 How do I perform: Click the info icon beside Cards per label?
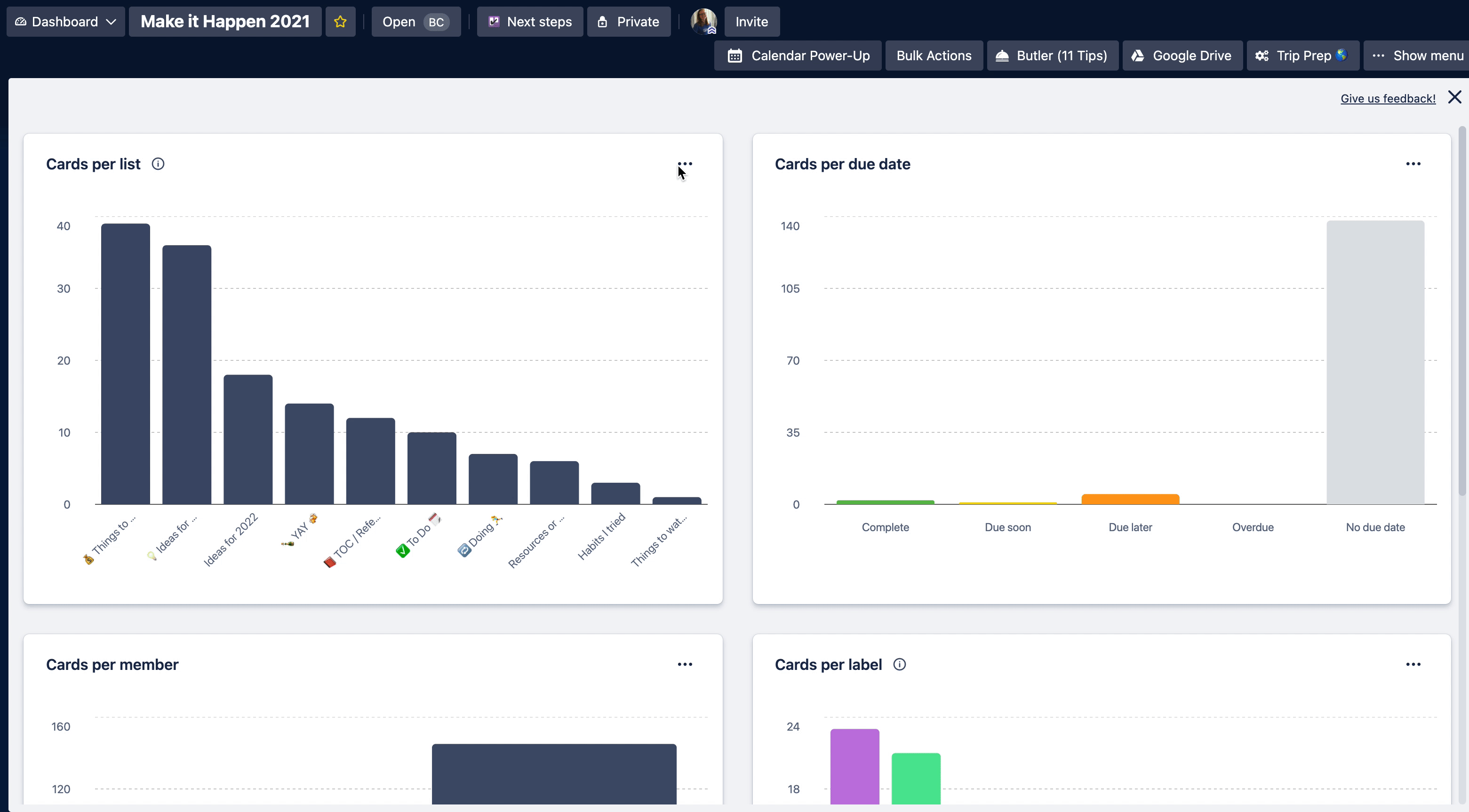[899, 664]
